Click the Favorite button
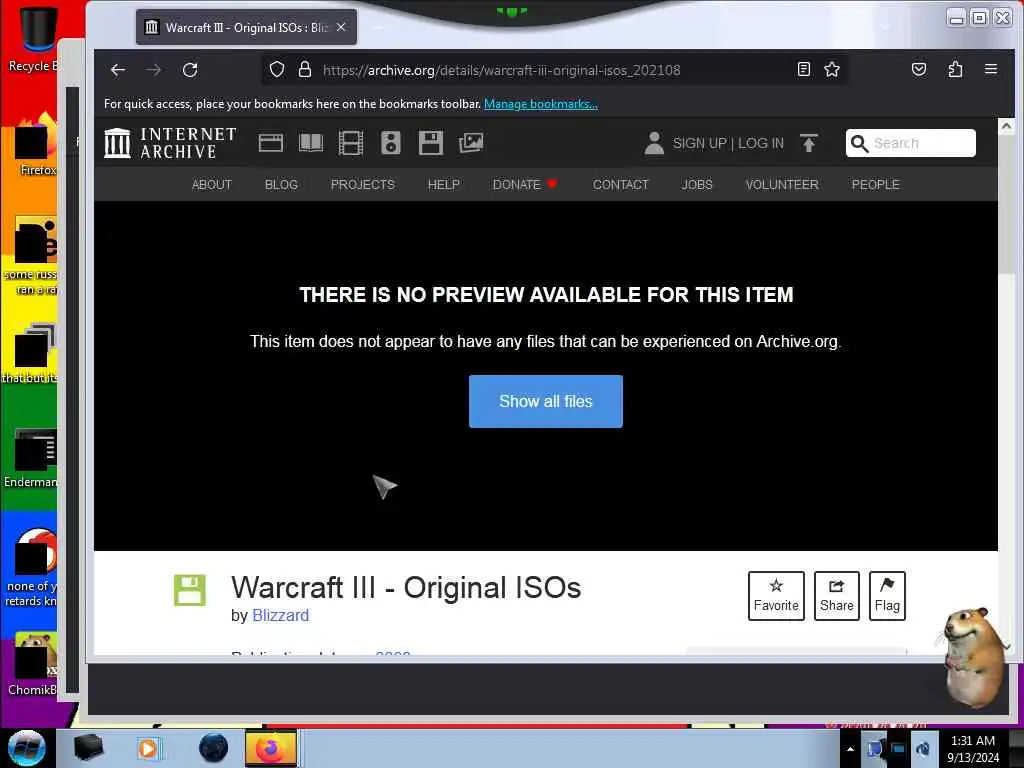Image resolution: width=1024 pixels, height=768 pixels. (776, 596)
